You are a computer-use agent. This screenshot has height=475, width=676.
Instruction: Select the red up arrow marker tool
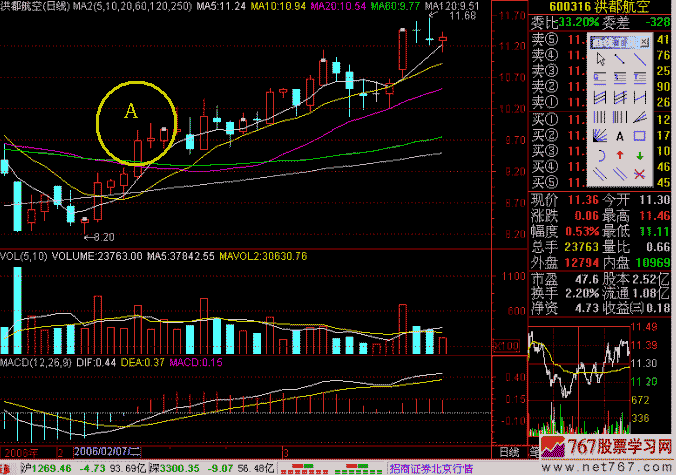pos(619,155)
